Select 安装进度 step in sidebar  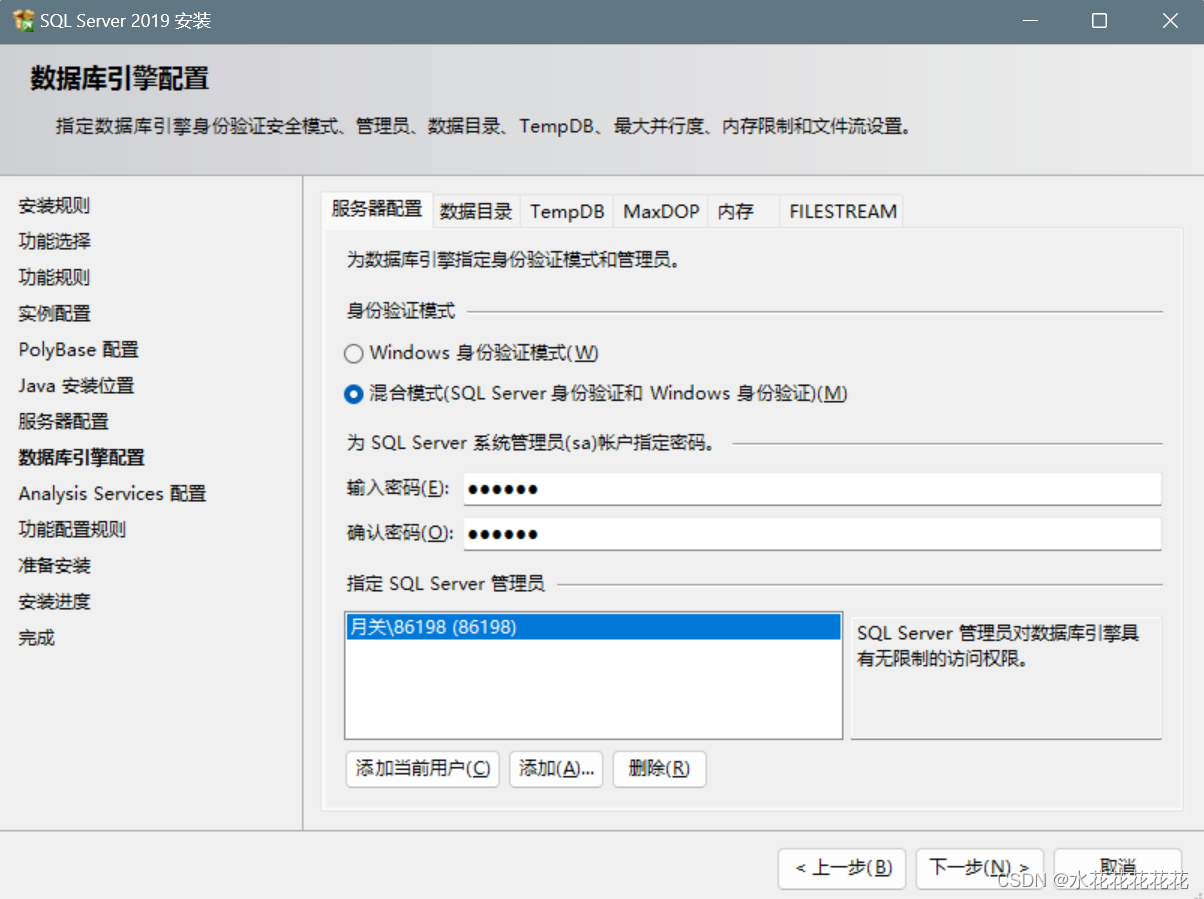[x=54, y=602]
